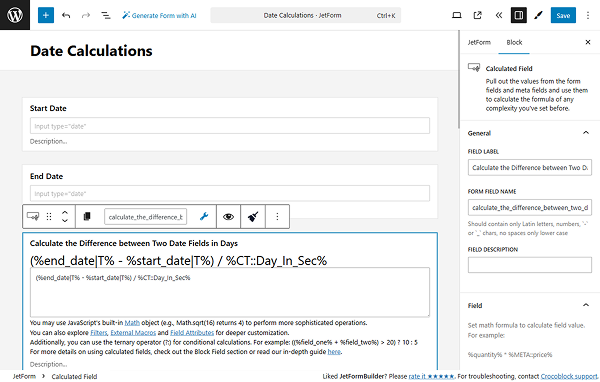Switch to the JetForm tab
The image size is (600, 382).
[x=479, y=42]
